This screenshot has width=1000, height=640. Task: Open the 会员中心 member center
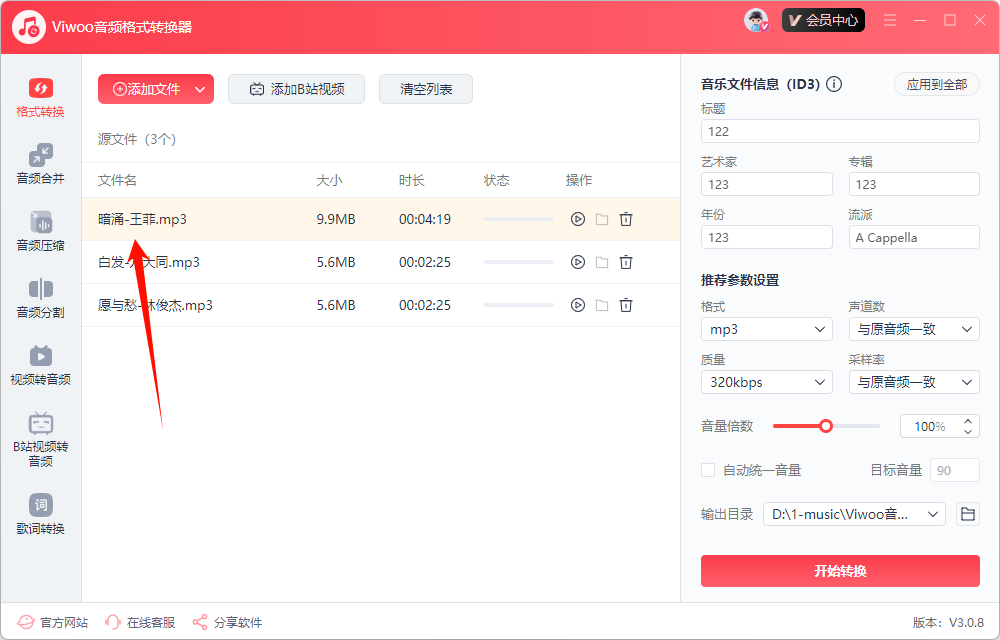823,19
